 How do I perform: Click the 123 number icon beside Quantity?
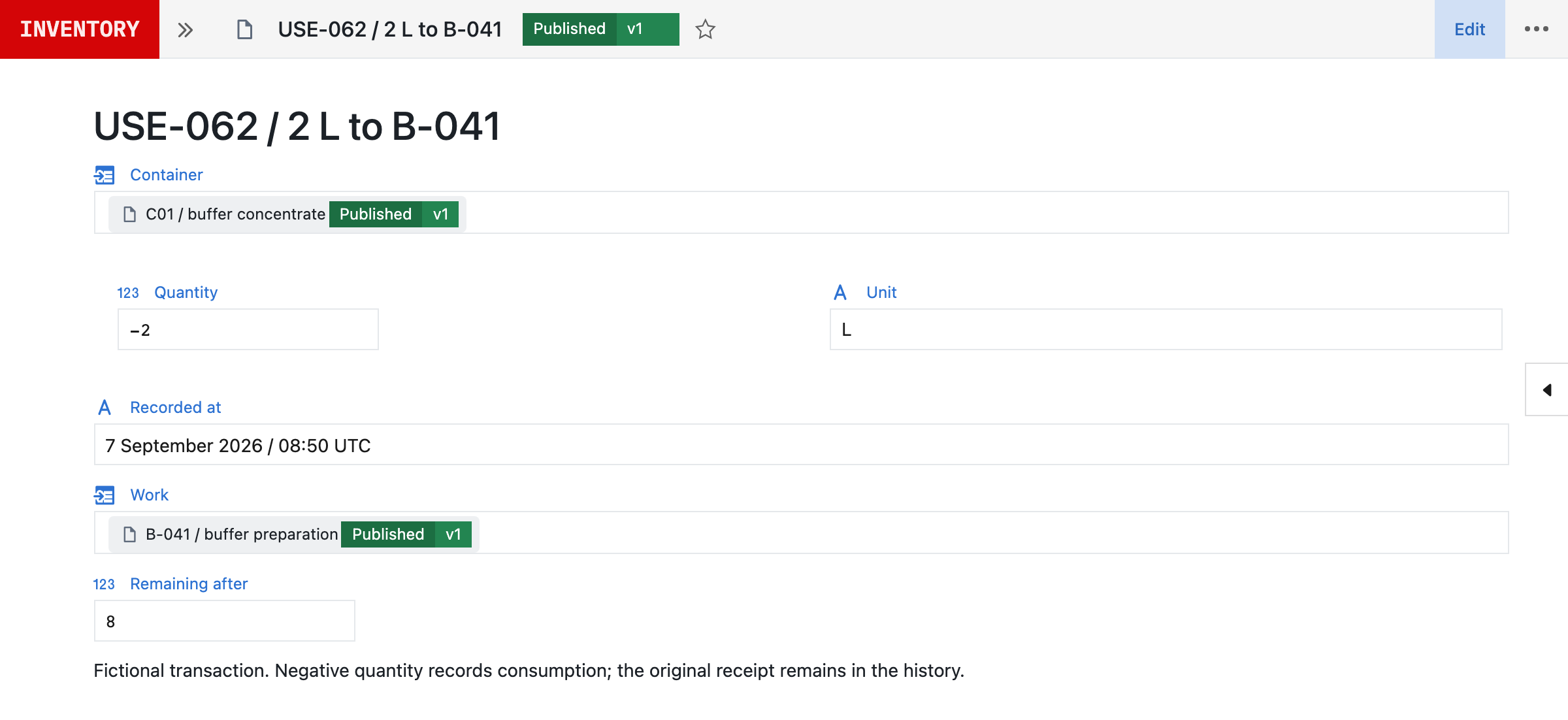pyautogui.click(x=128, y=293)
